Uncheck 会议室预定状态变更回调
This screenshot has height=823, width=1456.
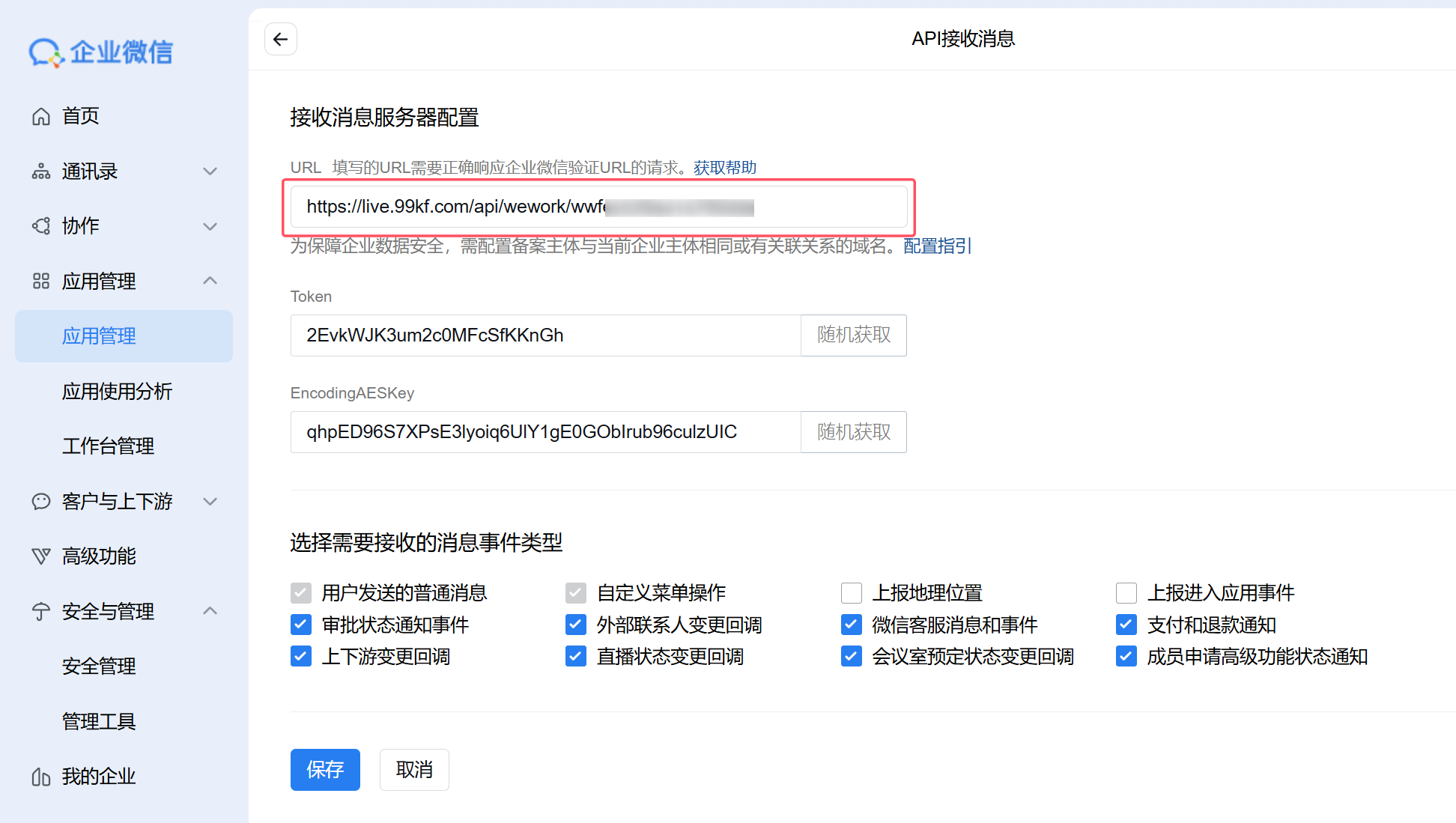tap(852, 657)
